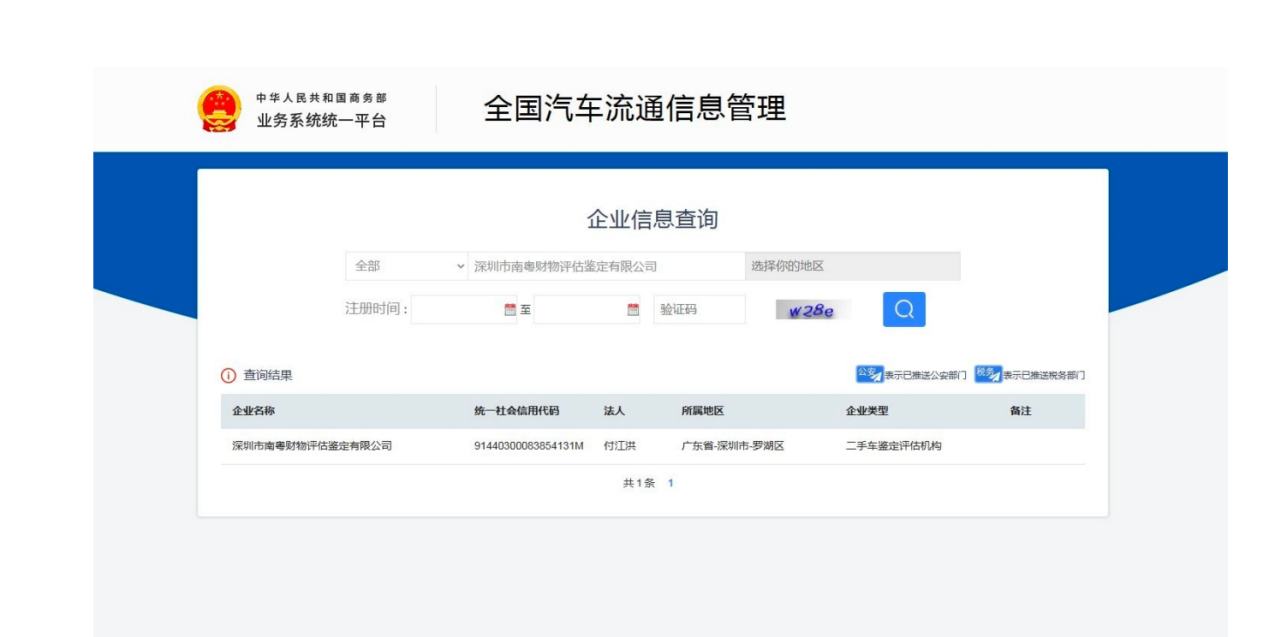Open the end date calendar icon
Screen dimensions: 1269x637
click(632, 310)
